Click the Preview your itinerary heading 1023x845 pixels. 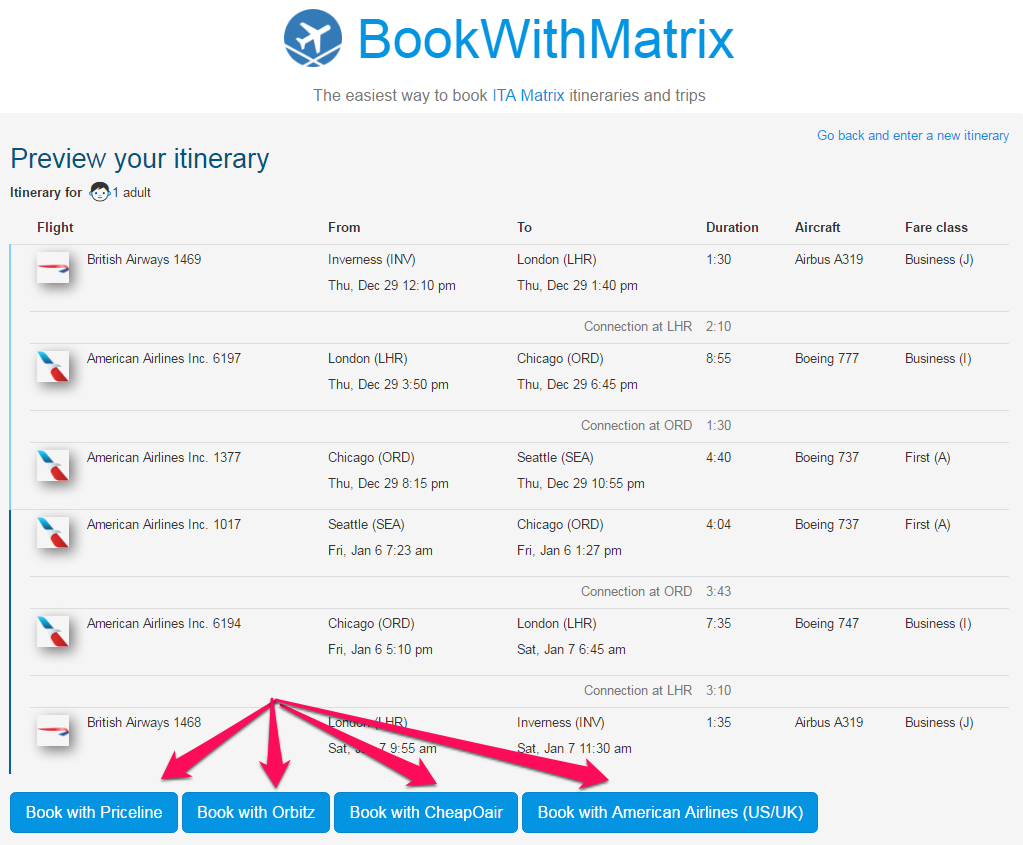tap(140, 159)
